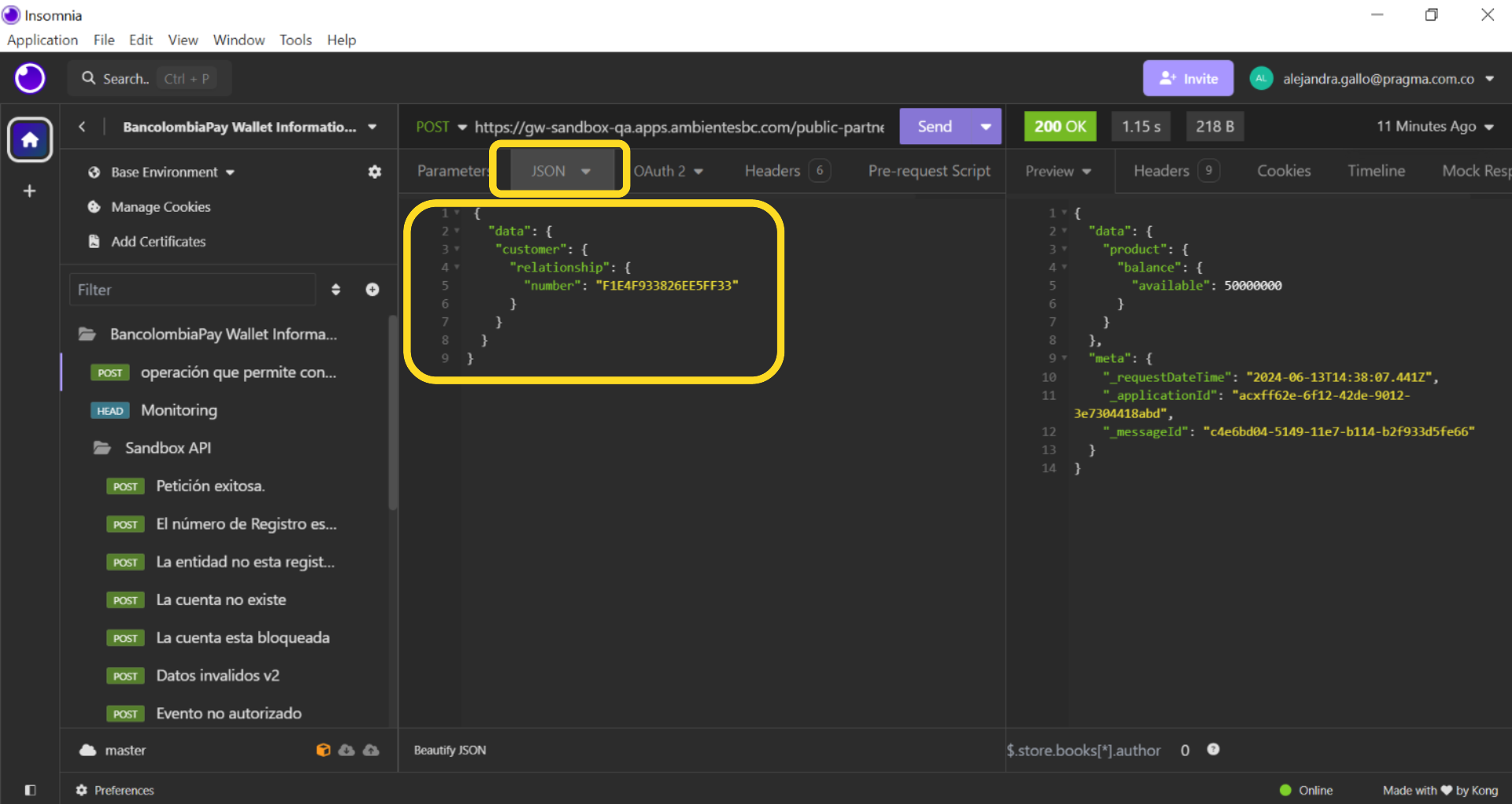Click the 200 OK status badge

click(1060, 127)
